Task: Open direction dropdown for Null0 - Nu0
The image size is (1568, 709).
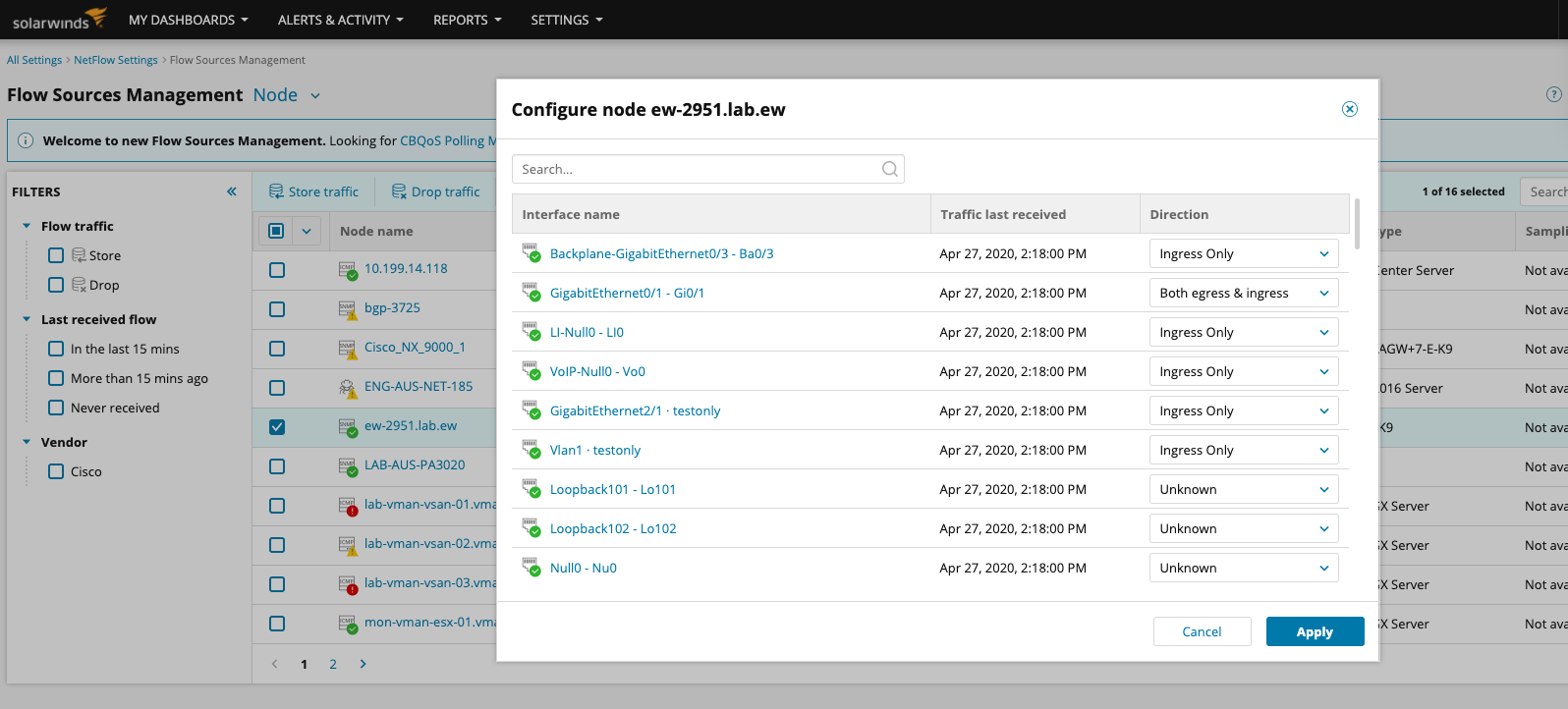Action: click(x=1244, y=568)
